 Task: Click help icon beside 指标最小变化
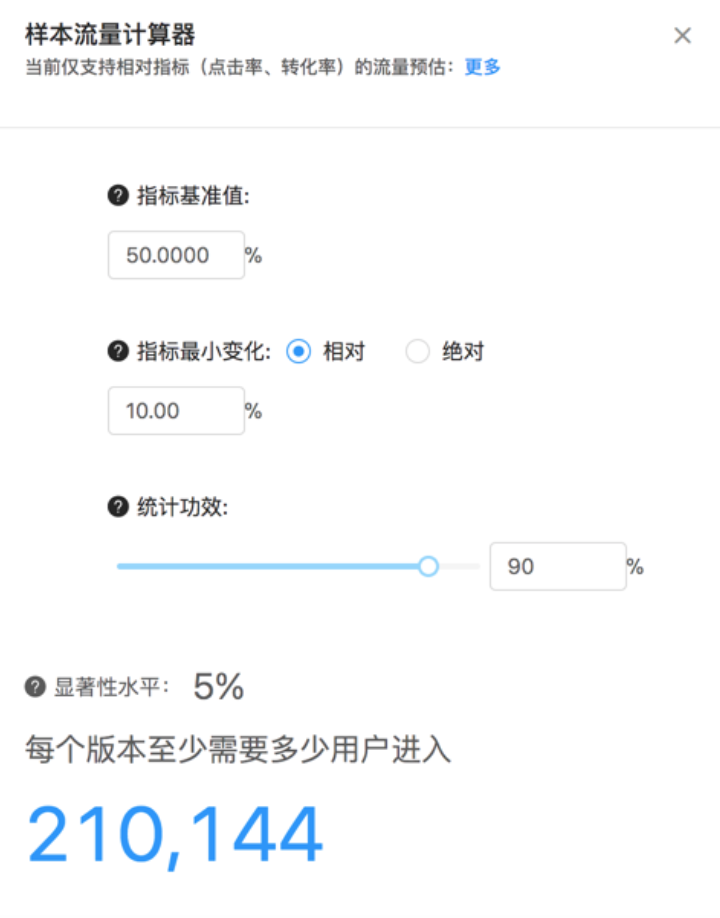point(118,351)
